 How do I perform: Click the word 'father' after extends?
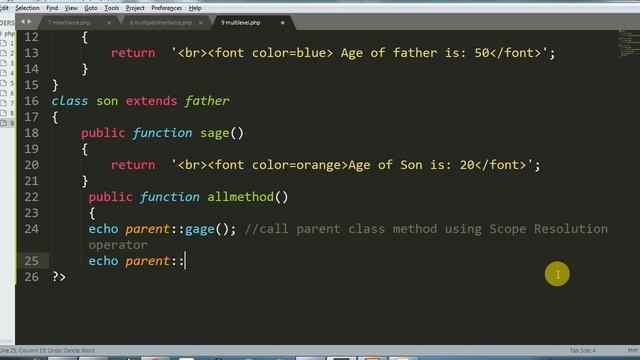pyautogui.click(x=207, y=101)
